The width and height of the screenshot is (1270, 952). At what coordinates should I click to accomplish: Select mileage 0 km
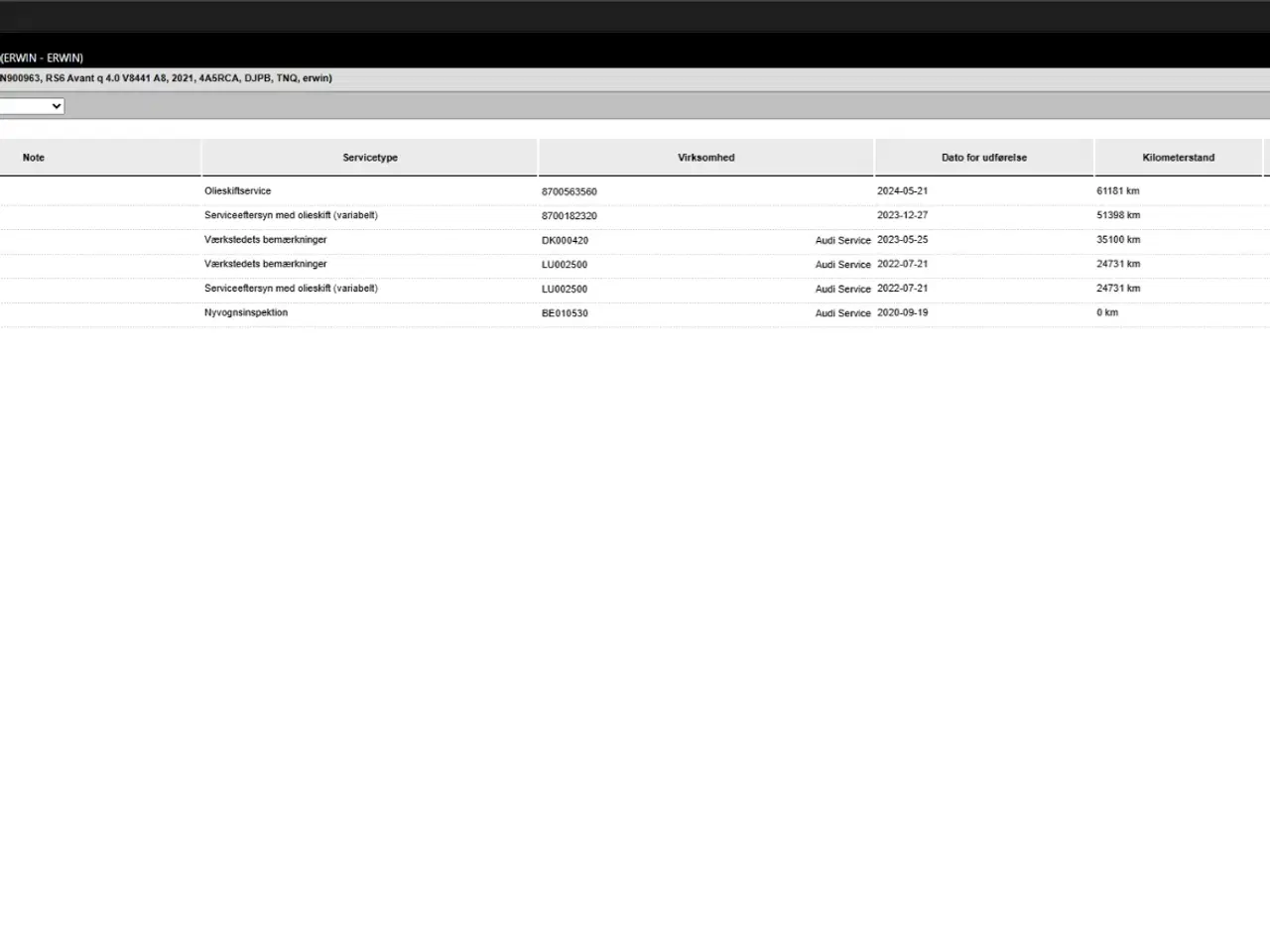(x=1107, y=312)
